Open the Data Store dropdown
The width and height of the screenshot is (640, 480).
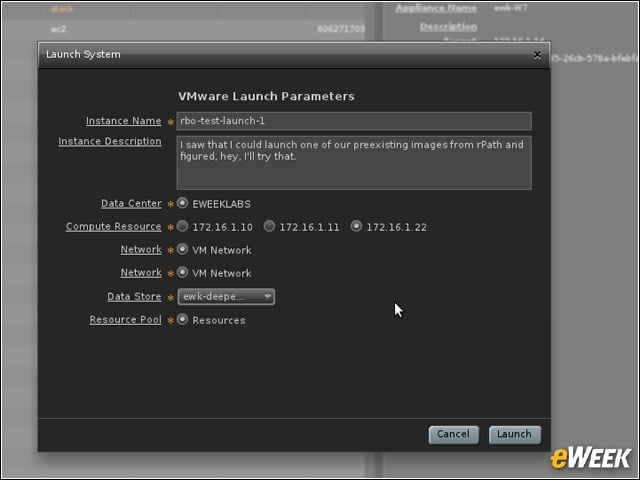tap(226, 297)
